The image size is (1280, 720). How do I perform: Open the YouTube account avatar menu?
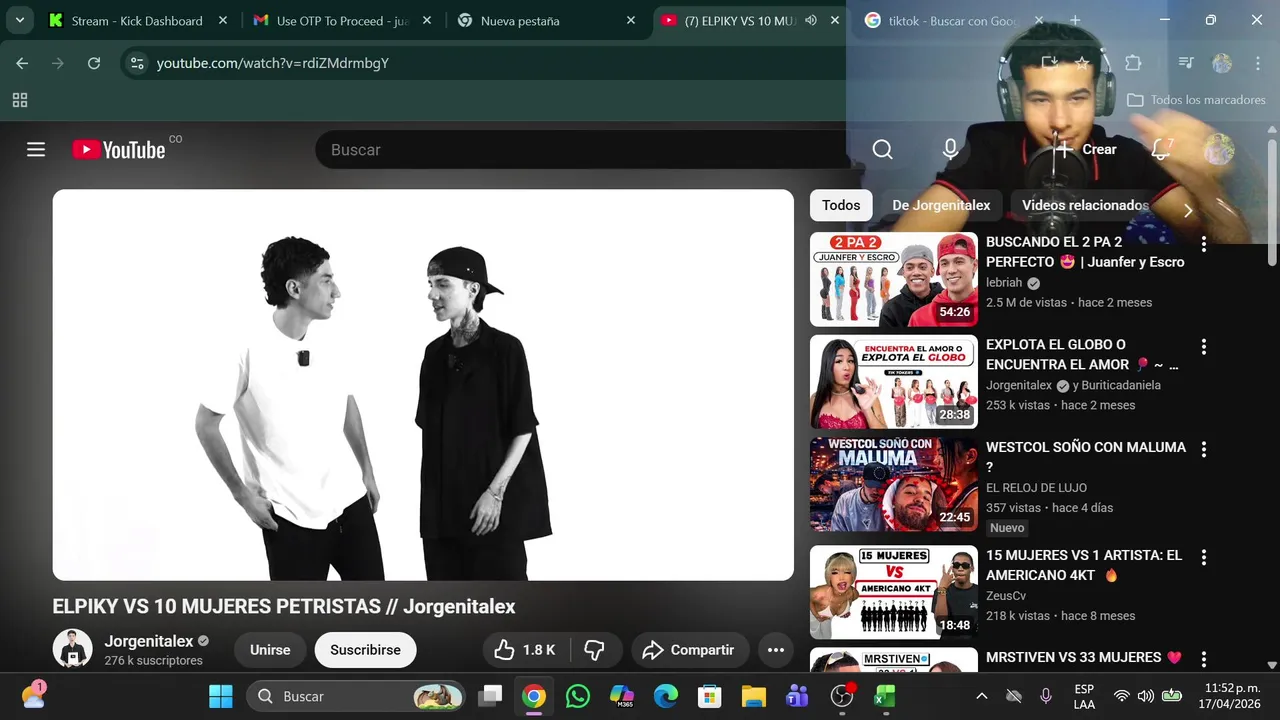coord(1218,150)
